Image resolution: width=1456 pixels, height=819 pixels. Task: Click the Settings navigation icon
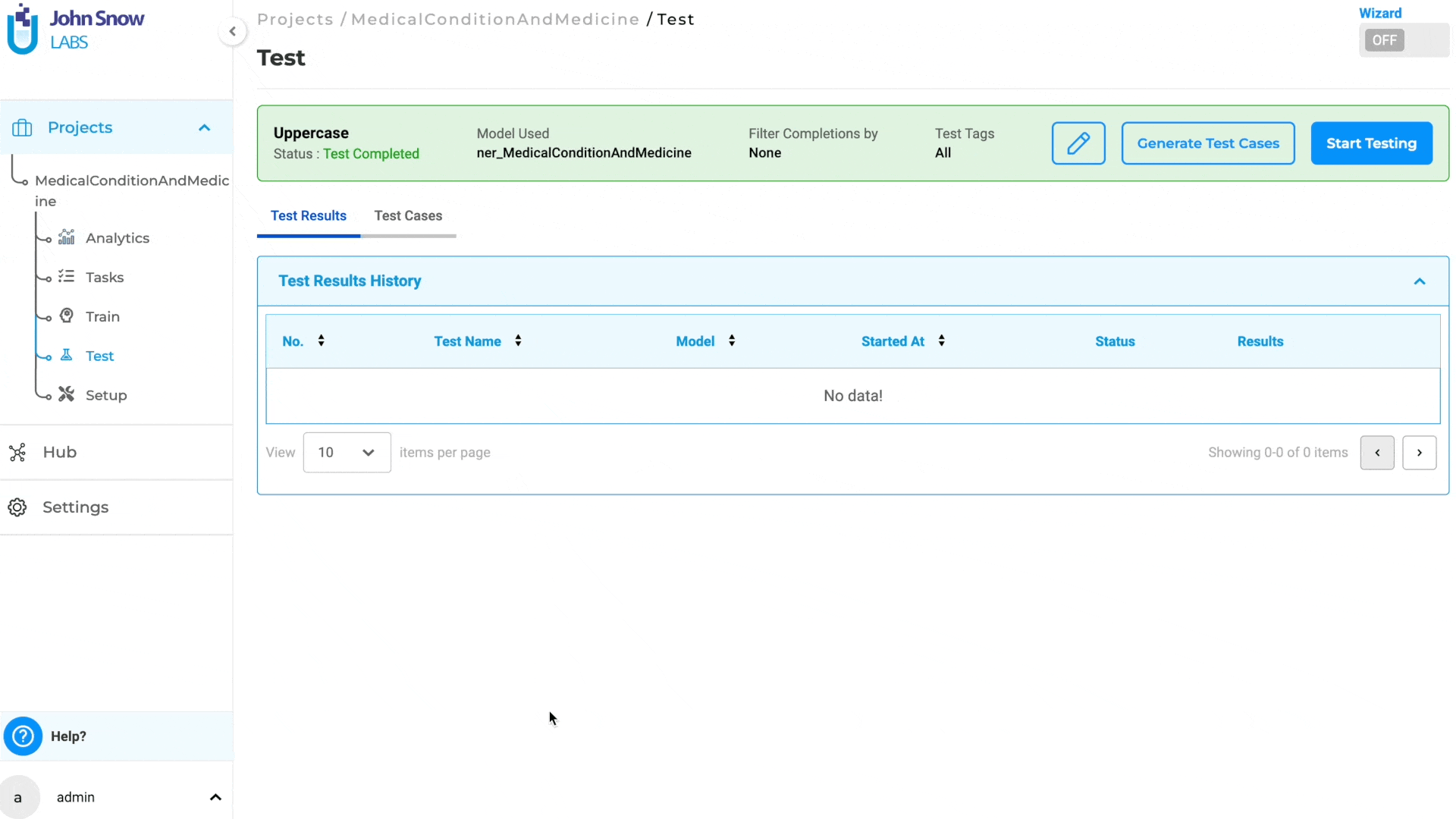click(x=17, y=507)
